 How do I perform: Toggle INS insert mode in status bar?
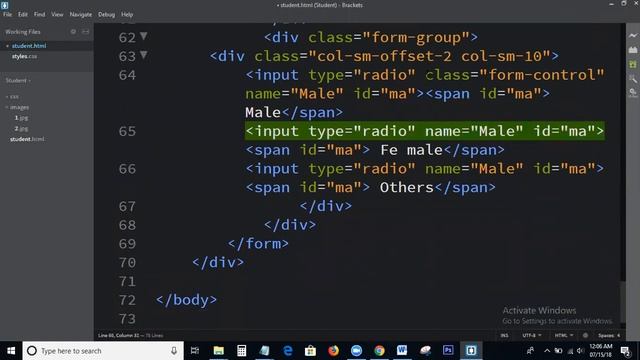(504, 335)
